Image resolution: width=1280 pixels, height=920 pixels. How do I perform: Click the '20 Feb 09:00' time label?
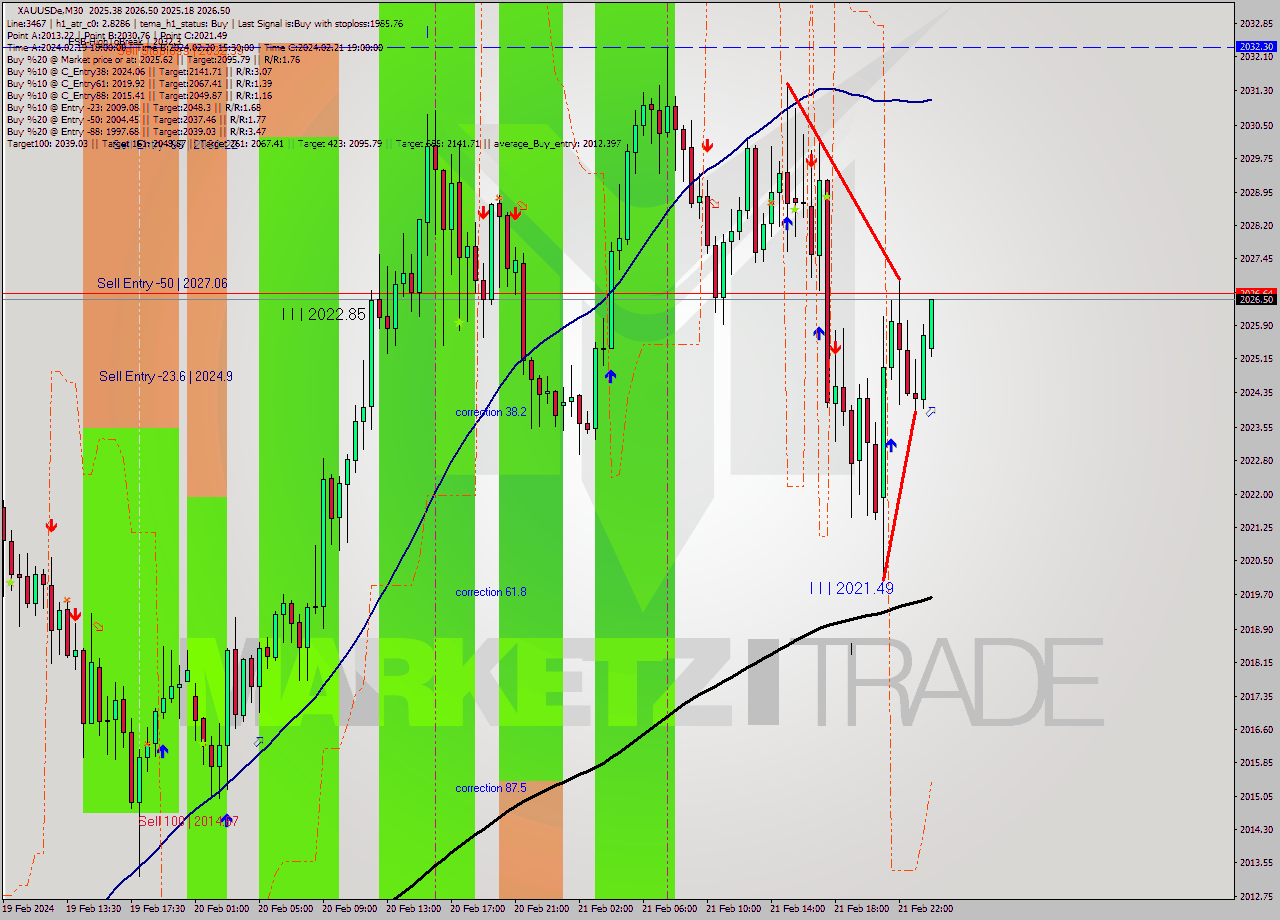point(350,909)
